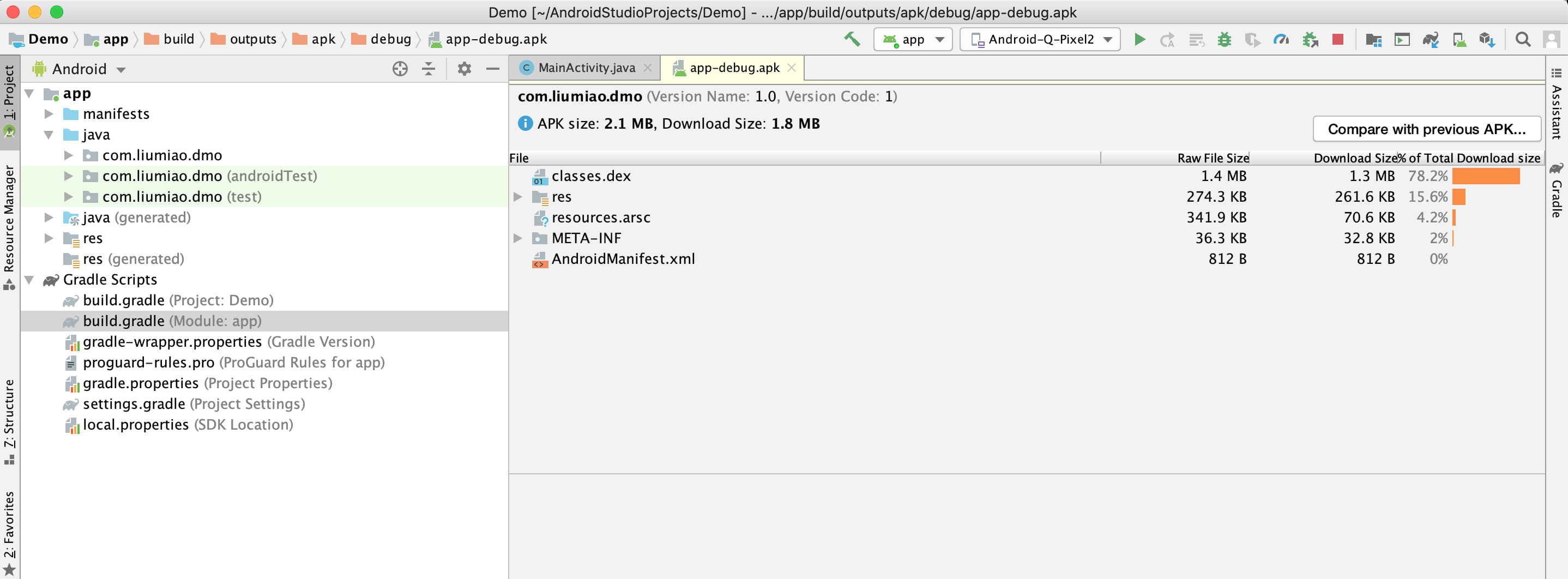This screenshot has width=1568, height=579.
Task: Click the debug breadcrumb folder
Action: click(x=382, y=40)
